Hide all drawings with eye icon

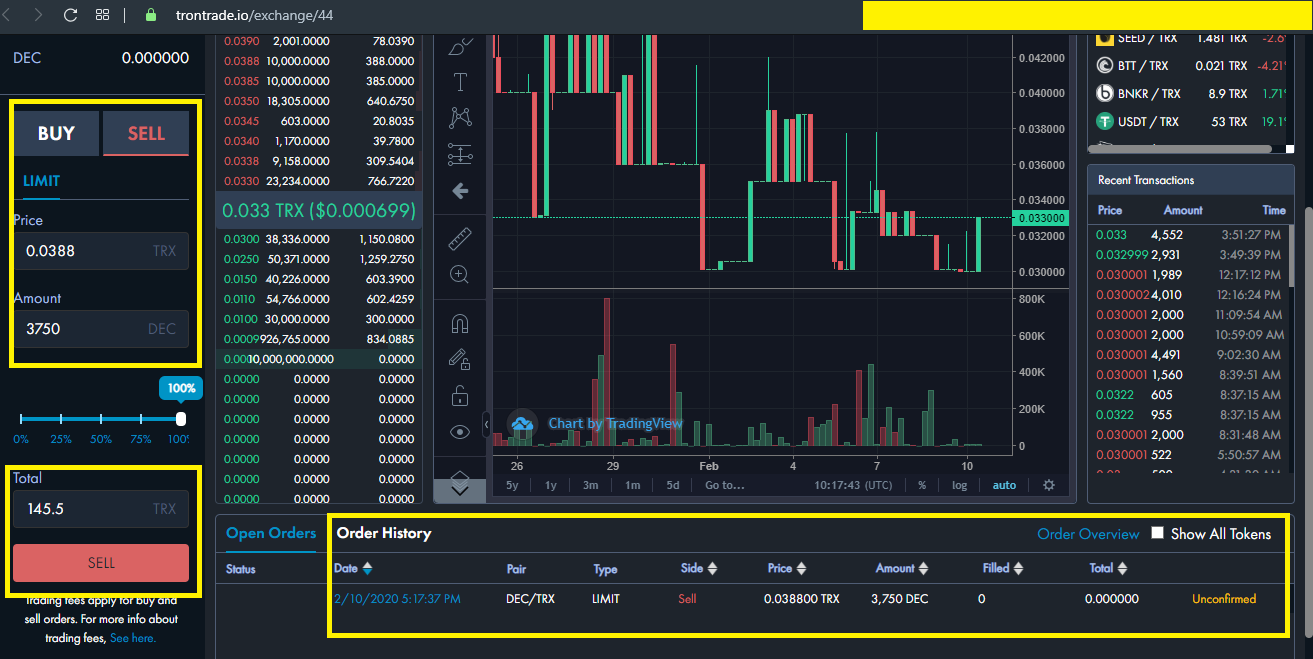click(x=460, y=432)
